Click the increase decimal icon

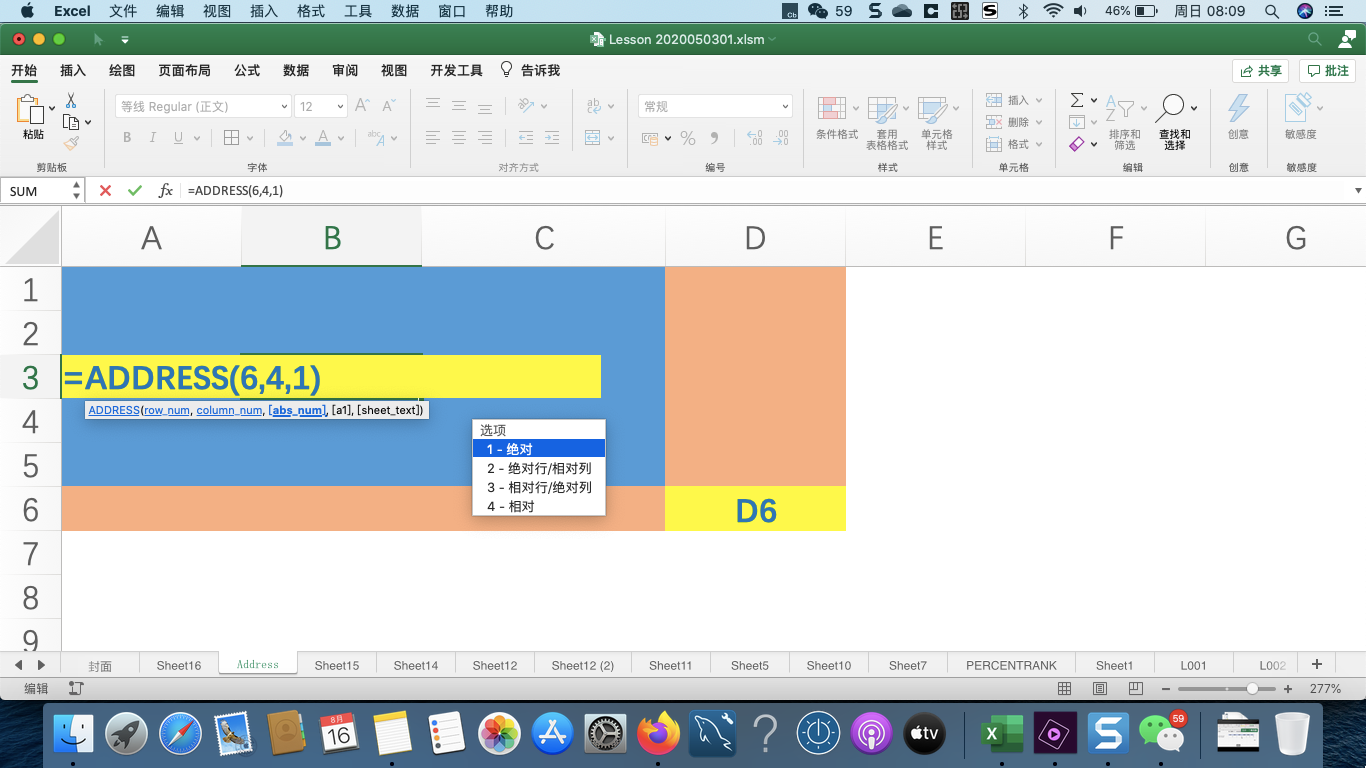click(755, 138)
